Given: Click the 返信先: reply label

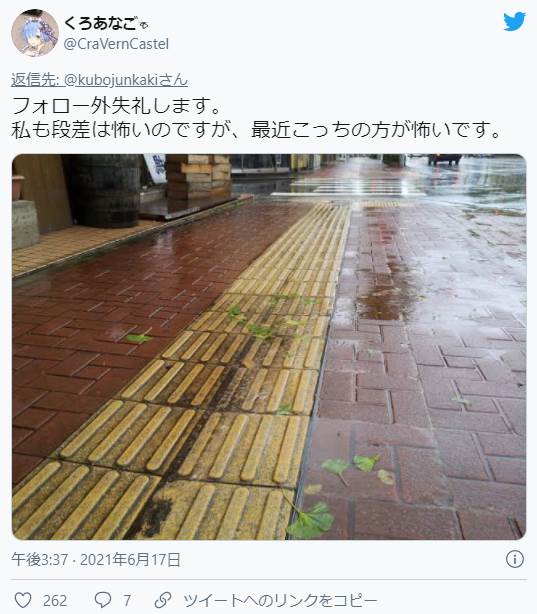Looking at the screenshot, I should click(34, 80).
